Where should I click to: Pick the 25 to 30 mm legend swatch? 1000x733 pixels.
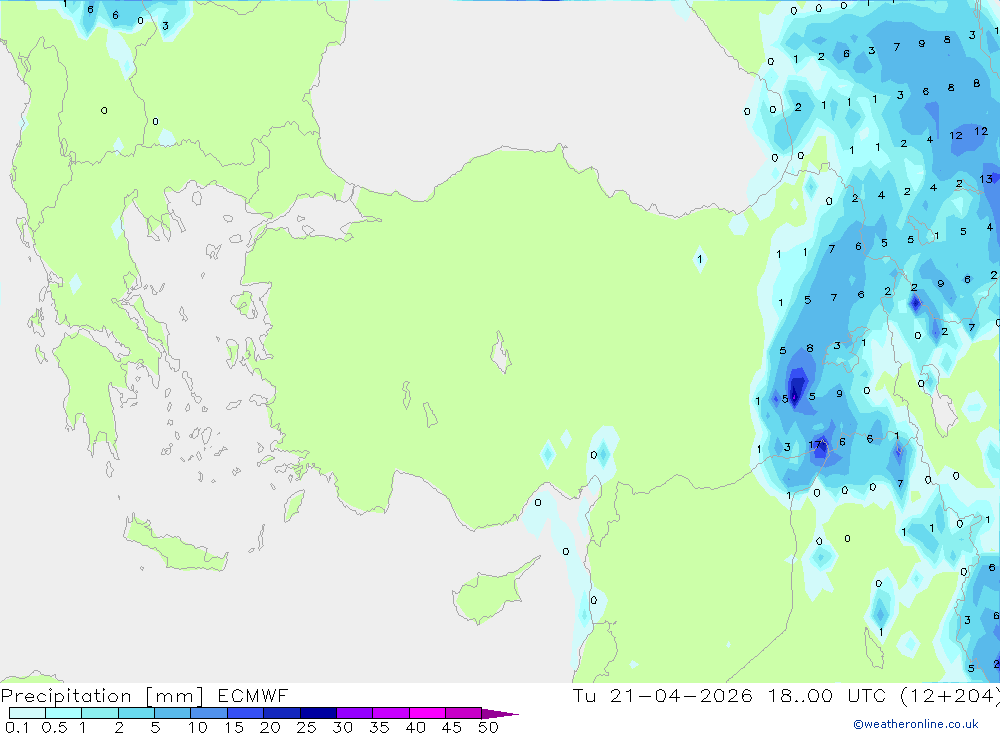point(318,713)
